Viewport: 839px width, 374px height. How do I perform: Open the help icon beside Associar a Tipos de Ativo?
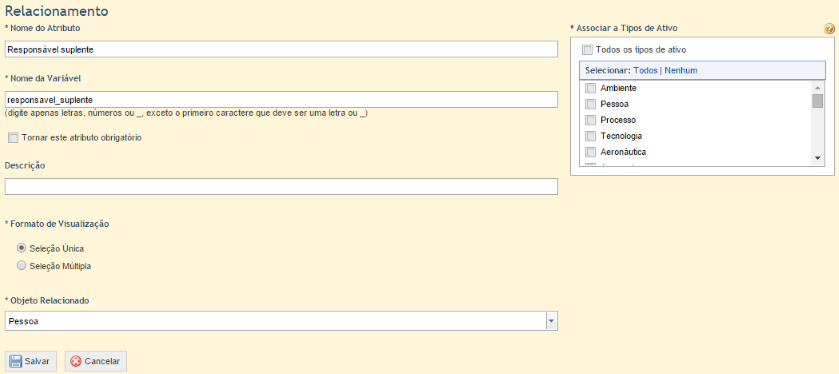pos(829,29)
